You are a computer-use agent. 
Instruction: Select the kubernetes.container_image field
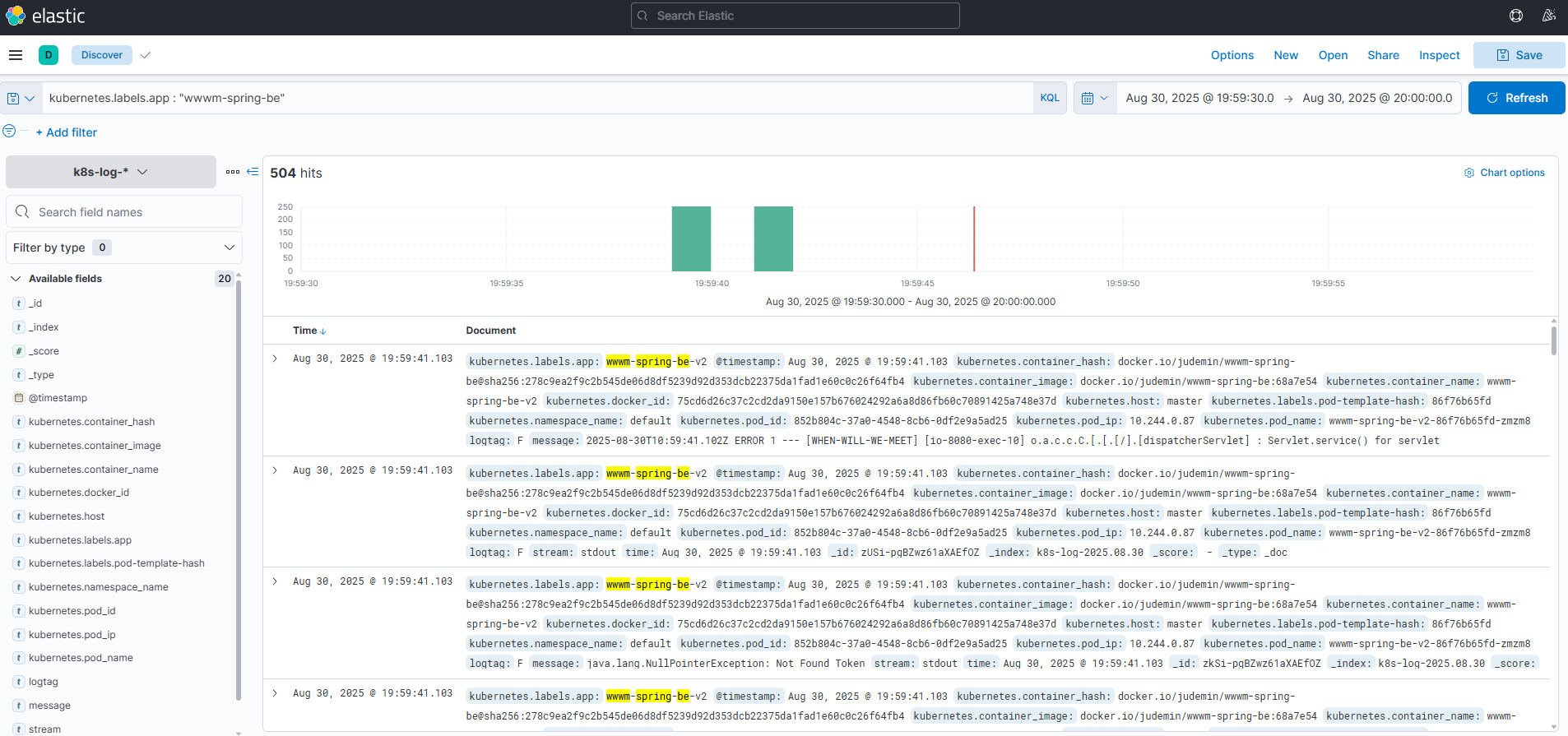click(95, 446)
